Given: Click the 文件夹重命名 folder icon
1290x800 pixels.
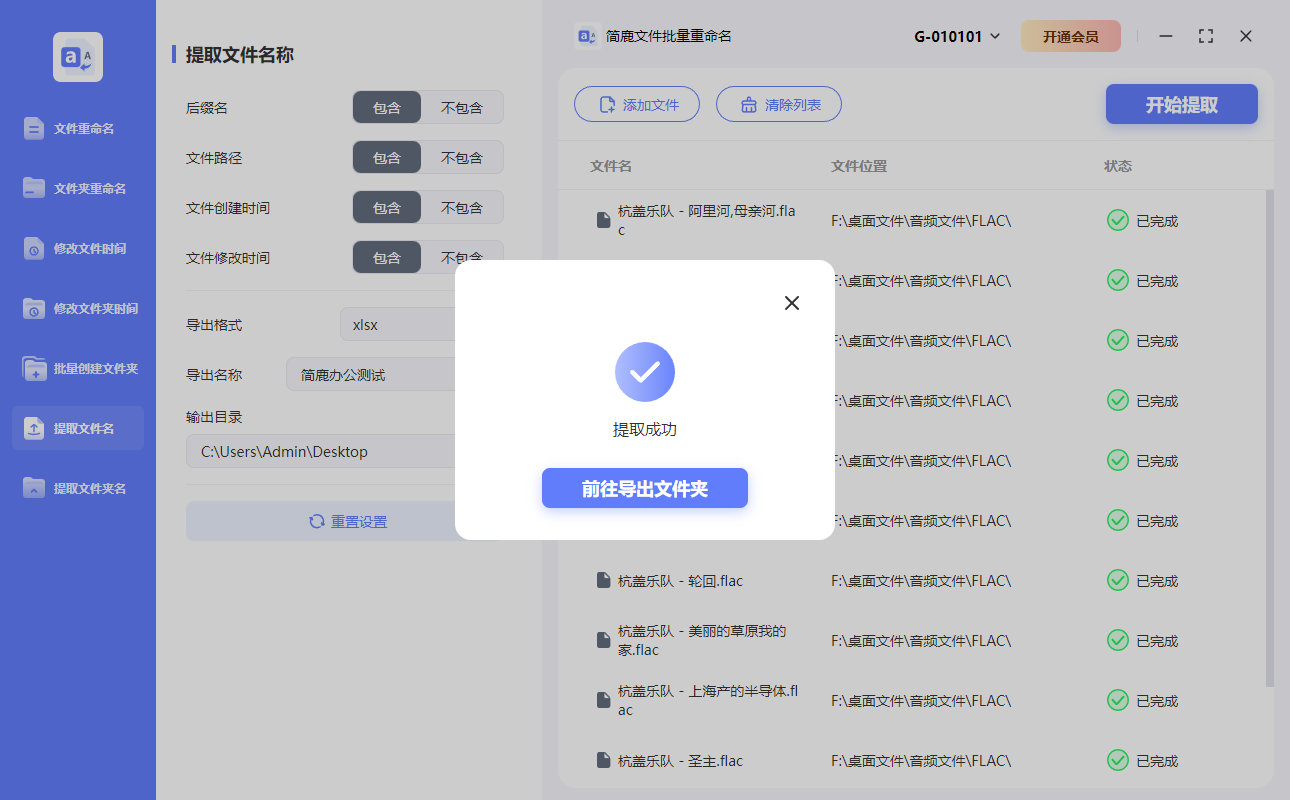Looking at the screenshot, I should pyautogui.click(x=34, y=188).
